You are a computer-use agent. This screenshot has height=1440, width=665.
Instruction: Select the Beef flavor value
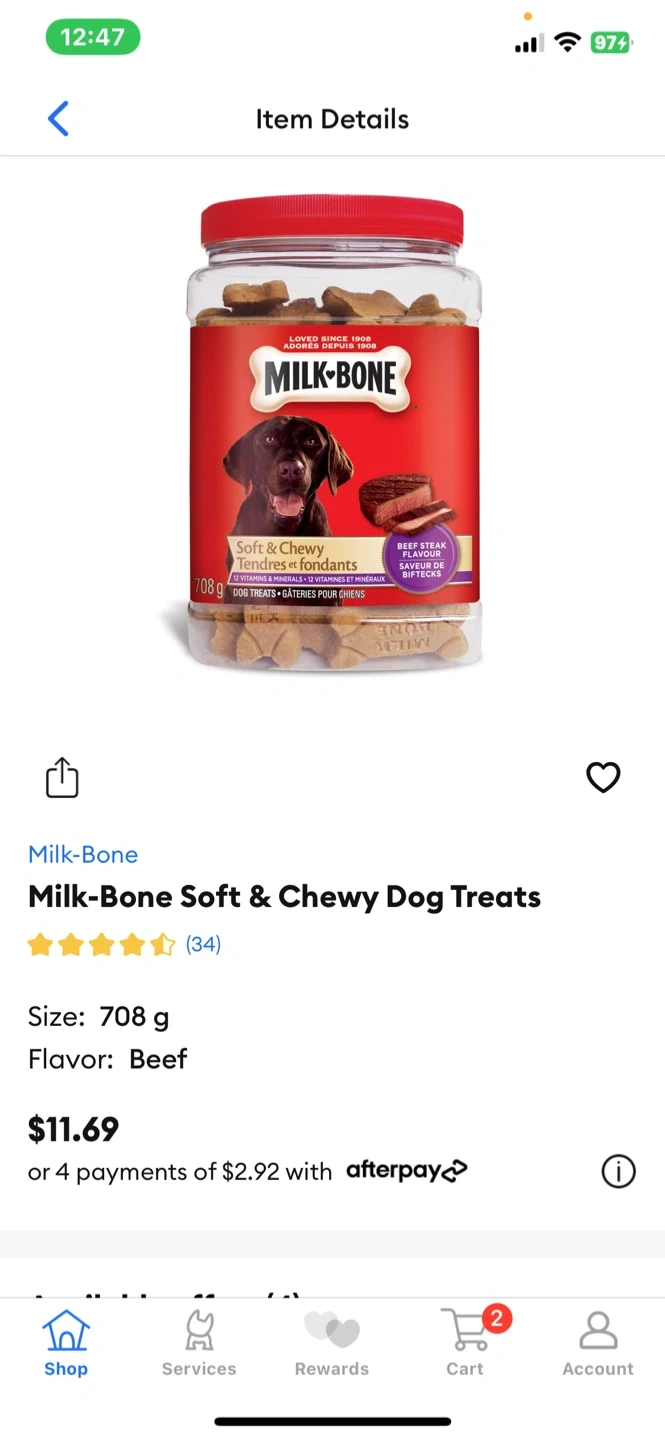158,1059
